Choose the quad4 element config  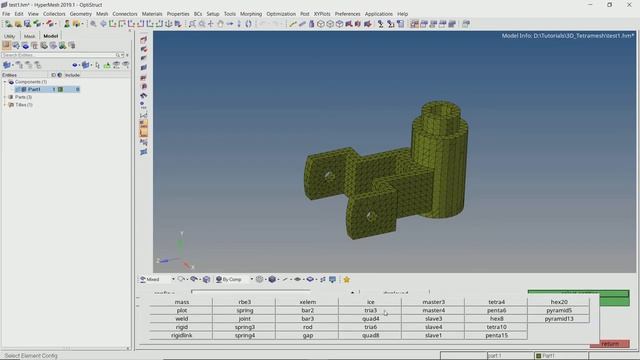tap(370, 319)
